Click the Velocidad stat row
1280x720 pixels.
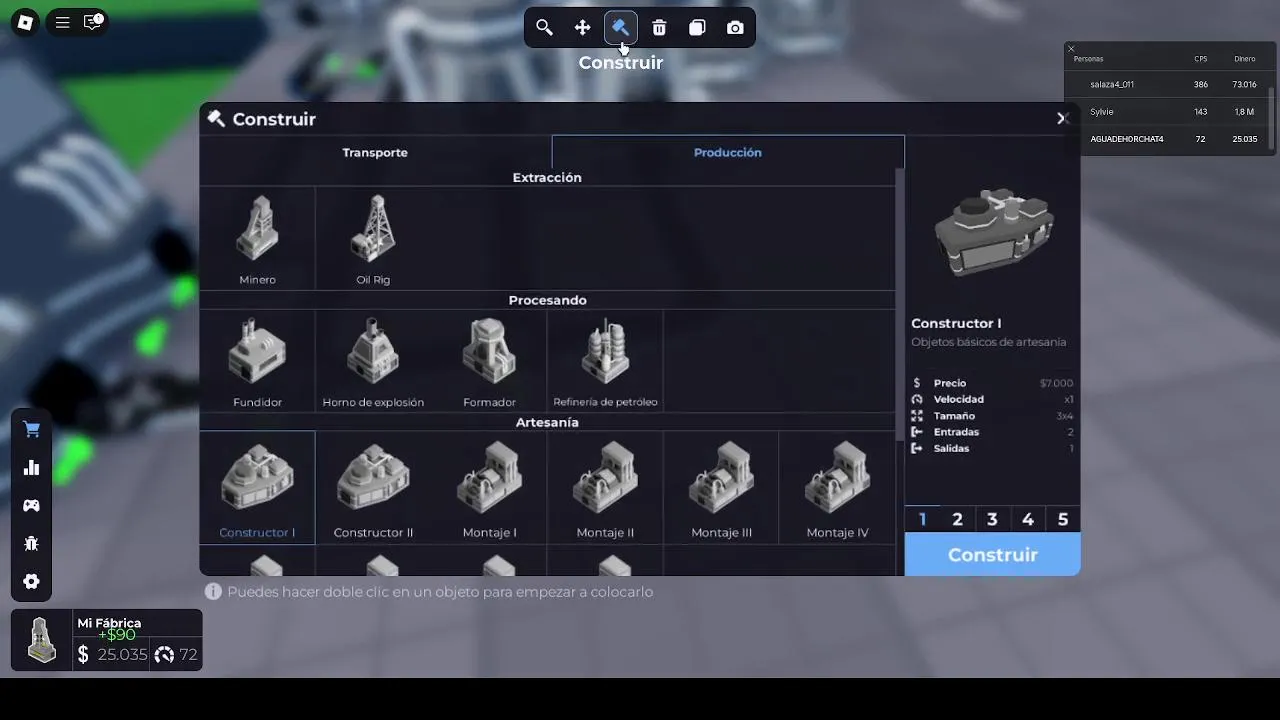coord(992,399)
